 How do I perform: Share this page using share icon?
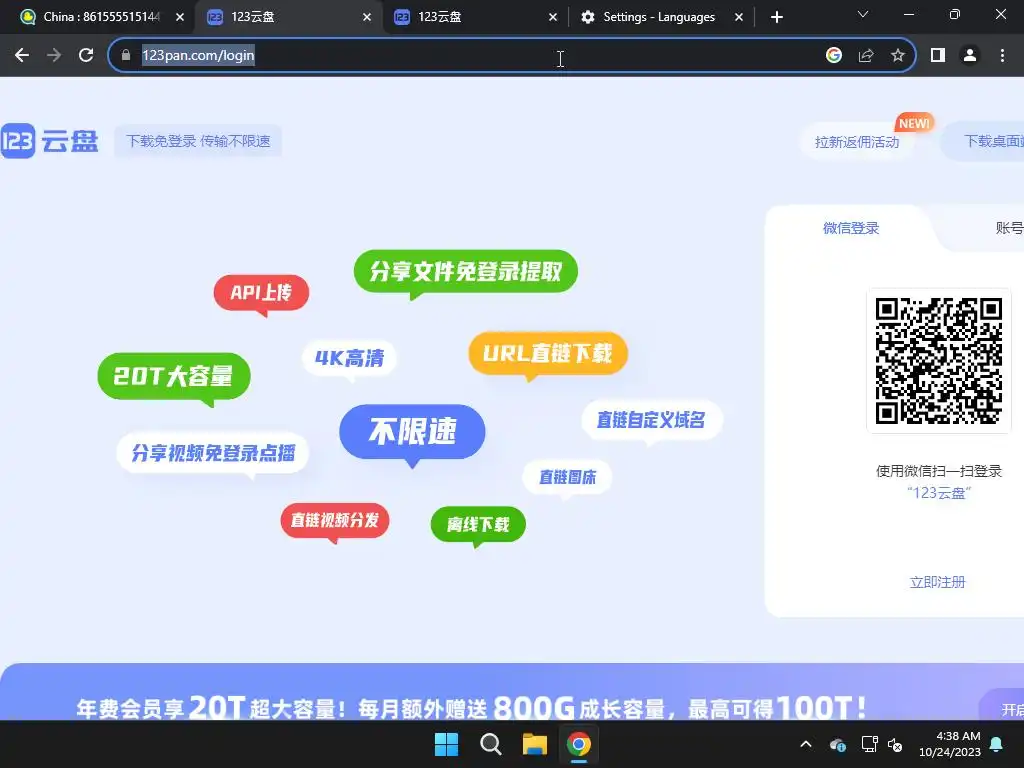(x=866, y=56)
